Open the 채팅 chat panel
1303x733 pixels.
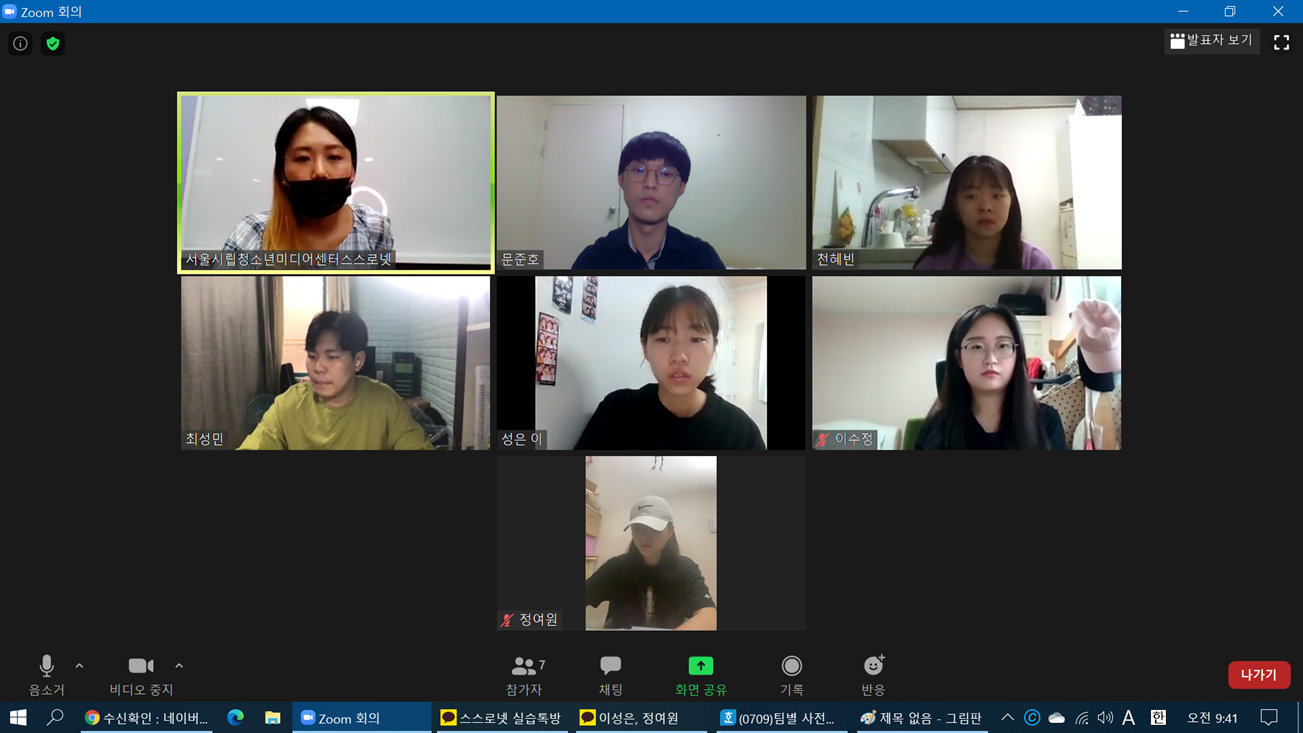tap(610, 675)
